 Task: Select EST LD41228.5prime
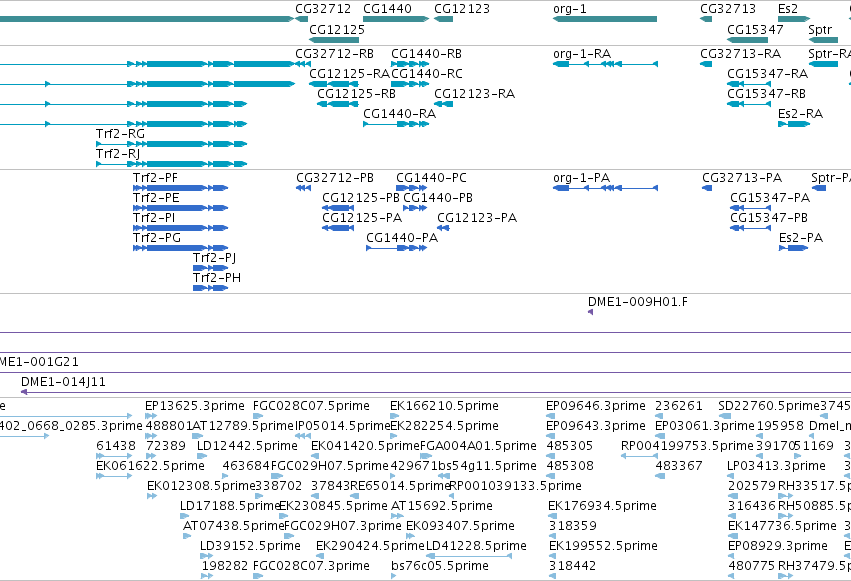(469, 556)
